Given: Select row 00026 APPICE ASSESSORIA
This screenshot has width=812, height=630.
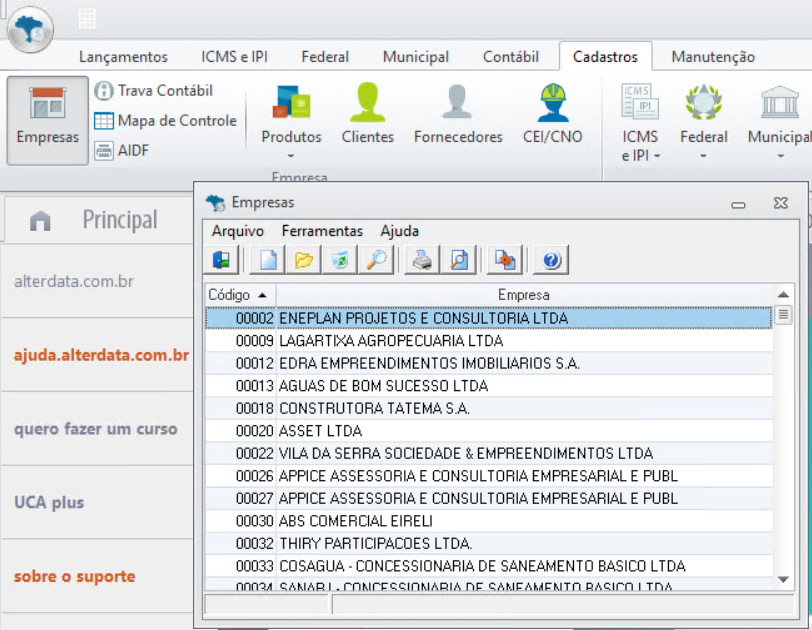Looking at the screenshot, I should 489,476.
